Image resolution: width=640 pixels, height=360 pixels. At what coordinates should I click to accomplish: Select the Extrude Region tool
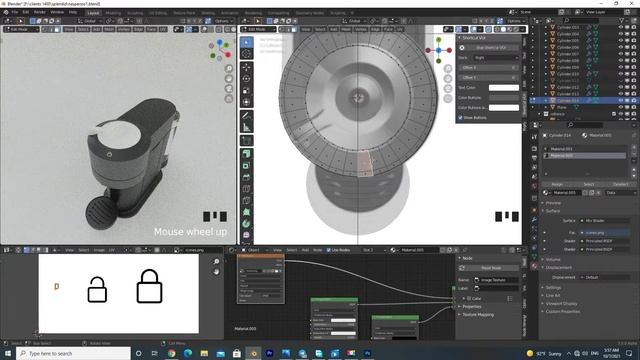[x=247, y=154]
